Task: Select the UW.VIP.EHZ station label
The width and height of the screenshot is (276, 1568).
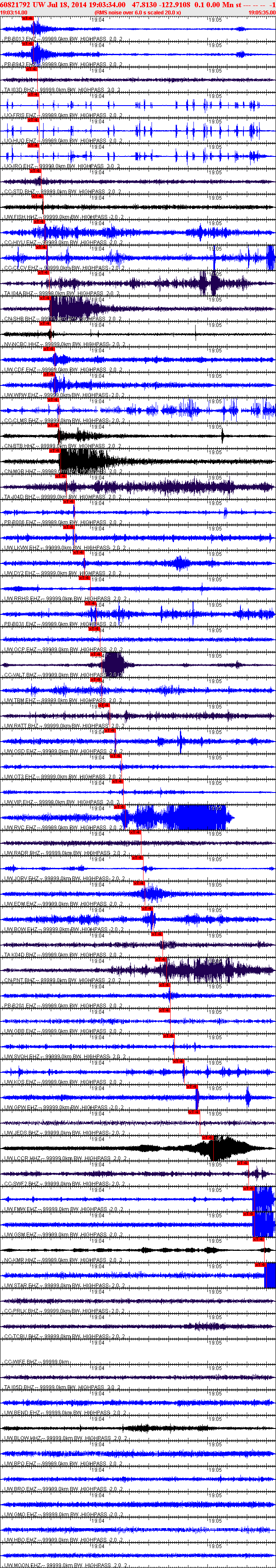Action: pyautogui.click(x=63, y=803)
